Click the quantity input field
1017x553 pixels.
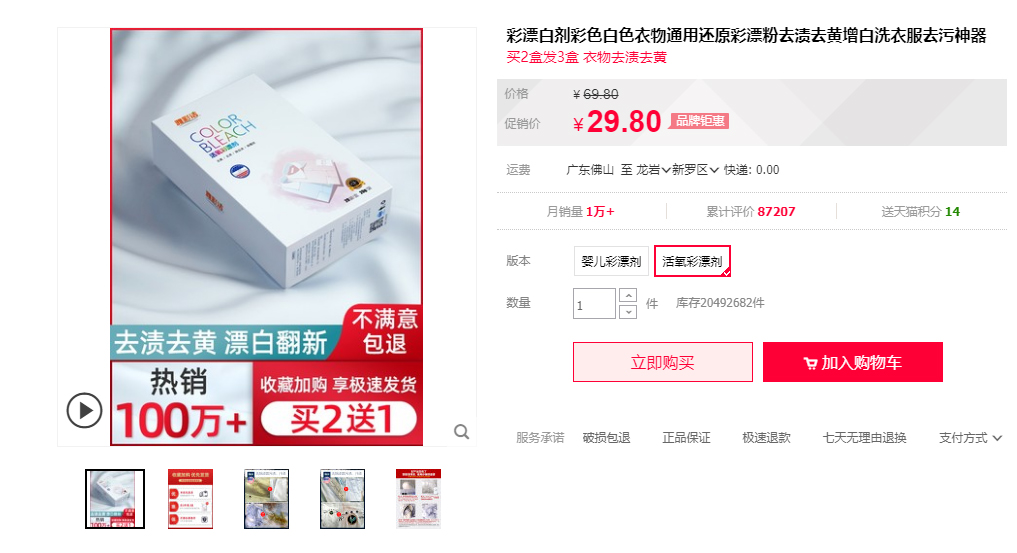(x=594, y=303)
